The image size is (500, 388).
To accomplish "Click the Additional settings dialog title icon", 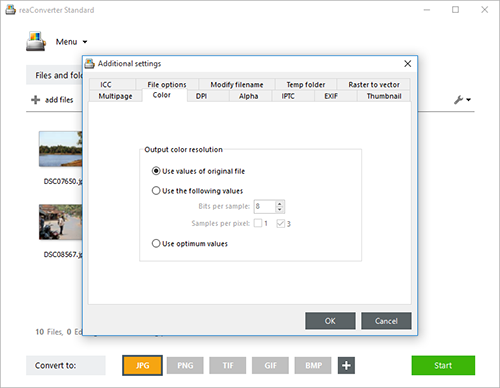I will pos(89,63).
